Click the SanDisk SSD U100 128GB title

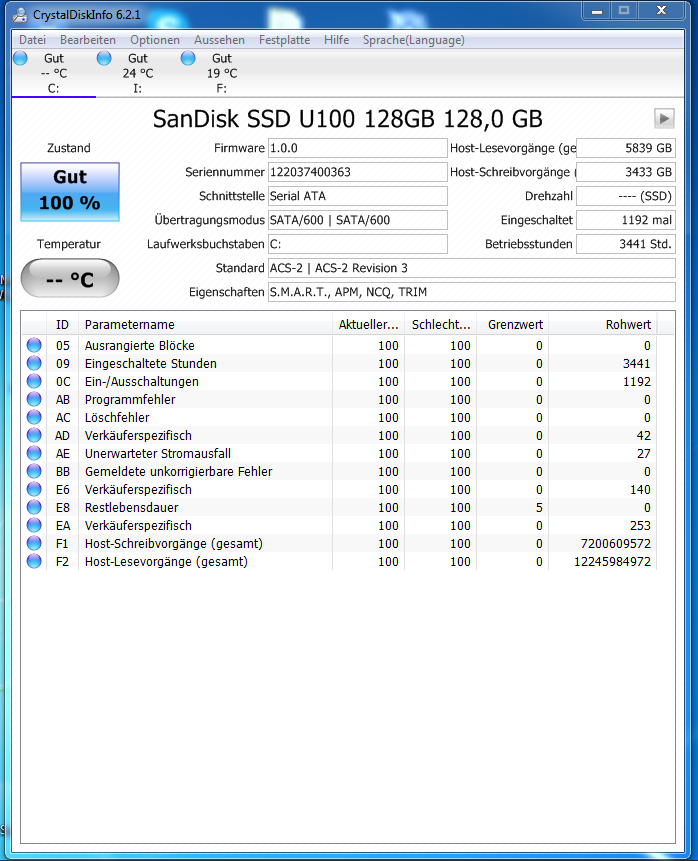point(348,119)
